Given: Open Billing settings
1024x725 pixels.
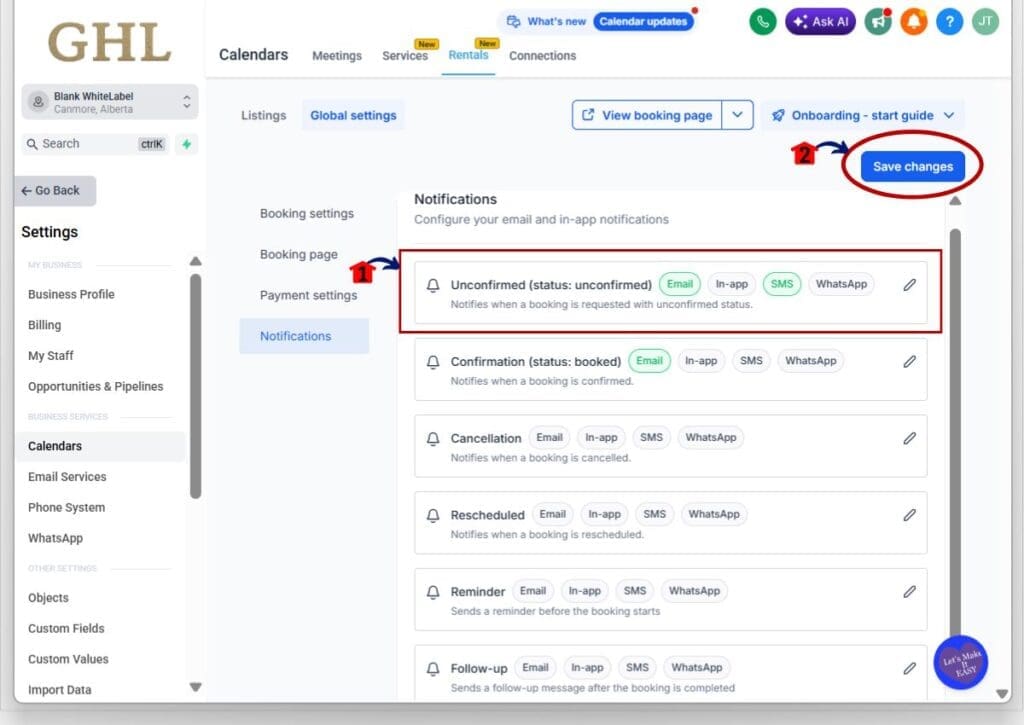Looking at the screenshot, I should point(44,325).
